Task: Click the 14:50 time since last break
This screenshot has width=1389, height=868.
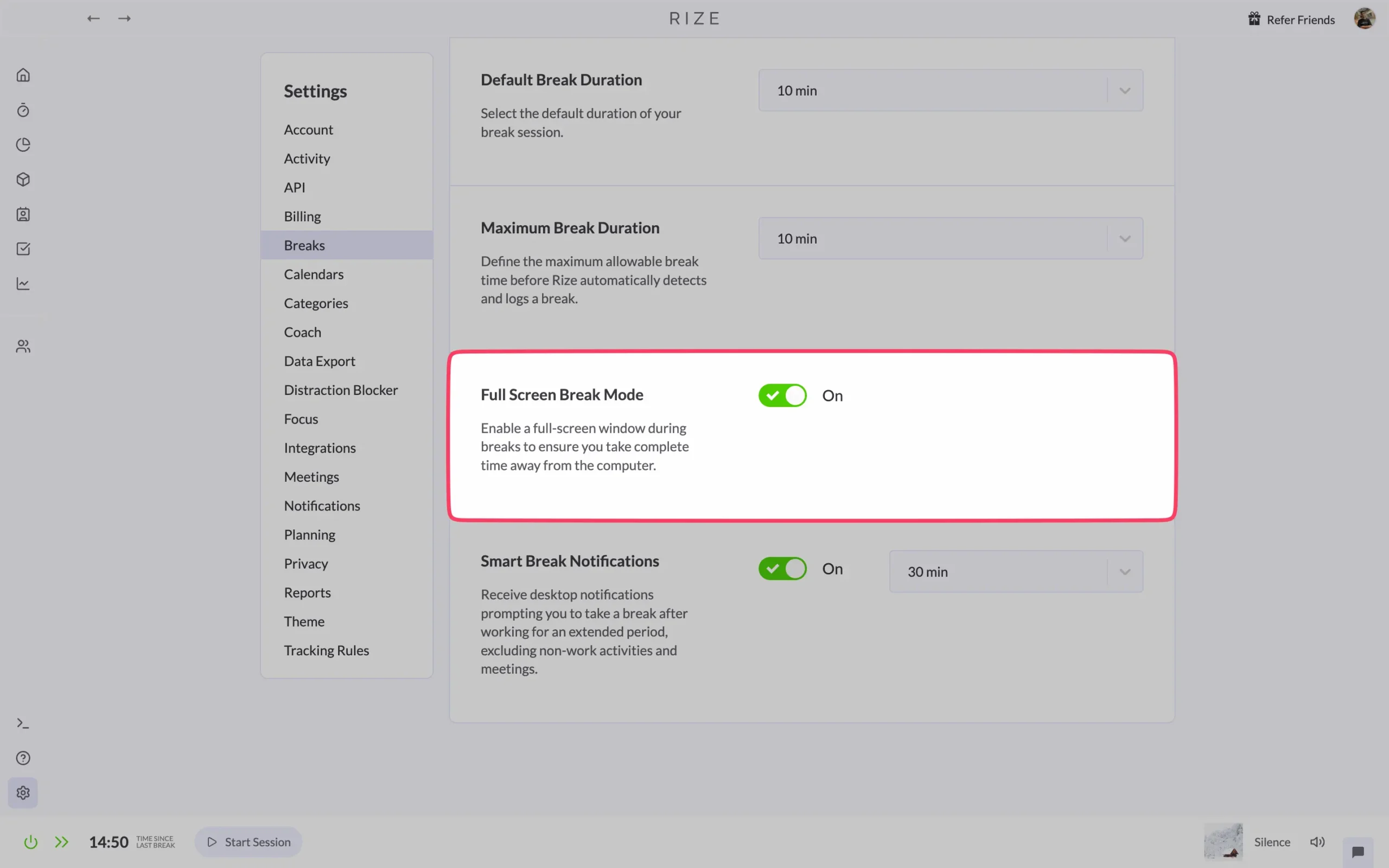Action: pos(109,842)
